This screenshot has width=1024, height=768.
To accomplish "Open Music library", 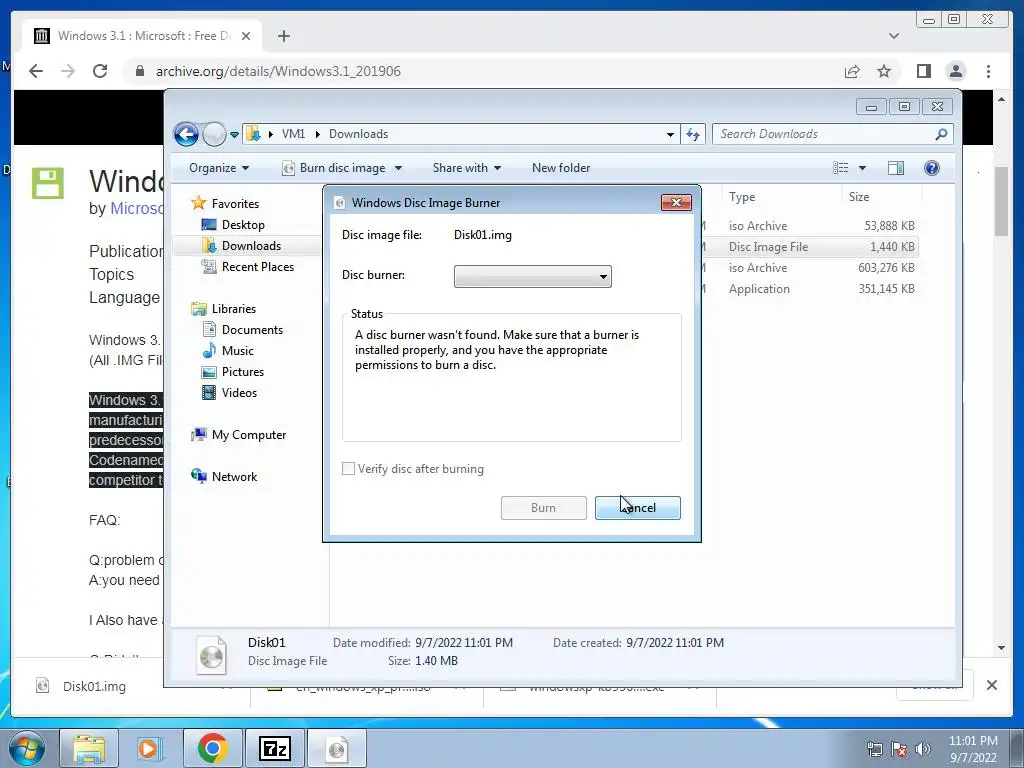I will pyautogui.click(x=229, y=351).
